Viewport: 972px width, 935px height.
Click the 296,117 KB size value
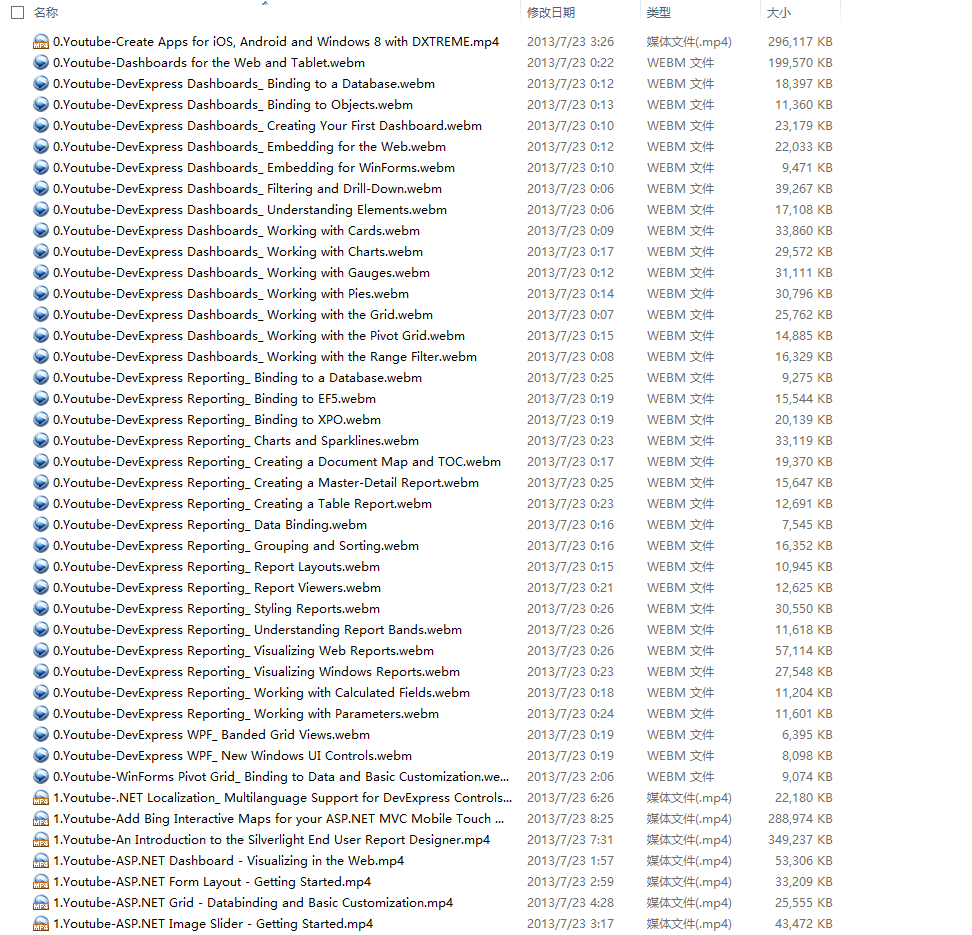pyautogui.click(x=800, y=42)
